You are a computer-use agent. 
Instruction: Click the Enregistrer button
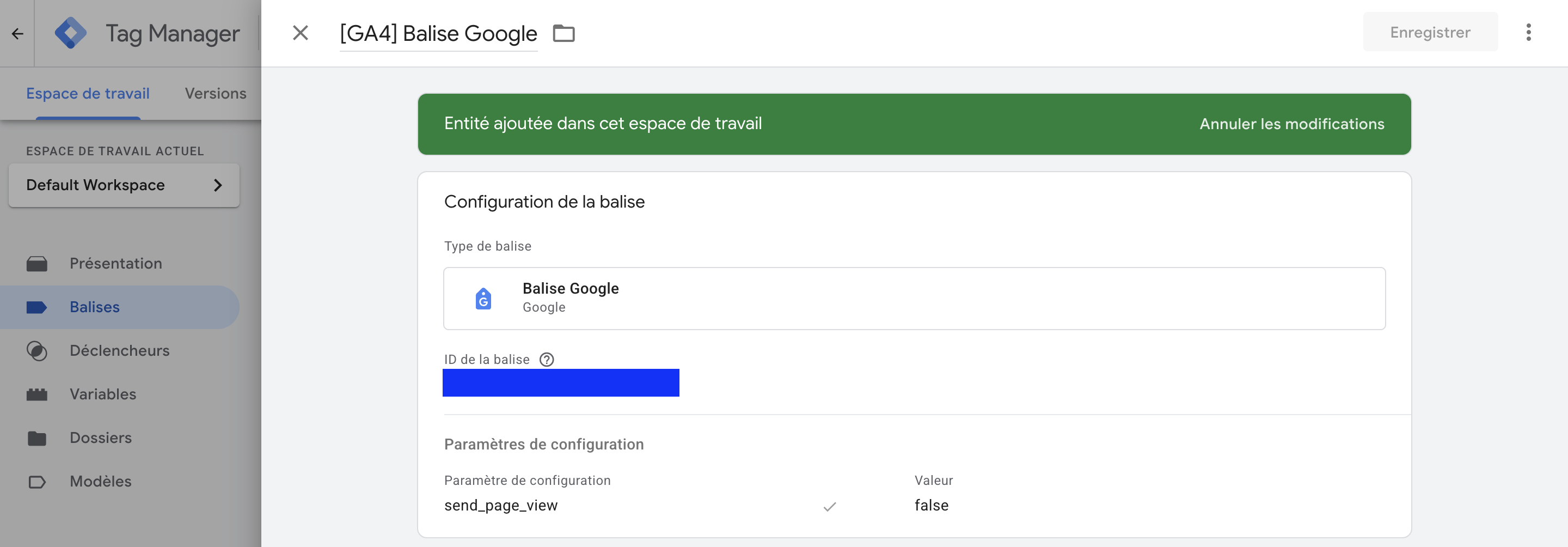point(1430,32)
